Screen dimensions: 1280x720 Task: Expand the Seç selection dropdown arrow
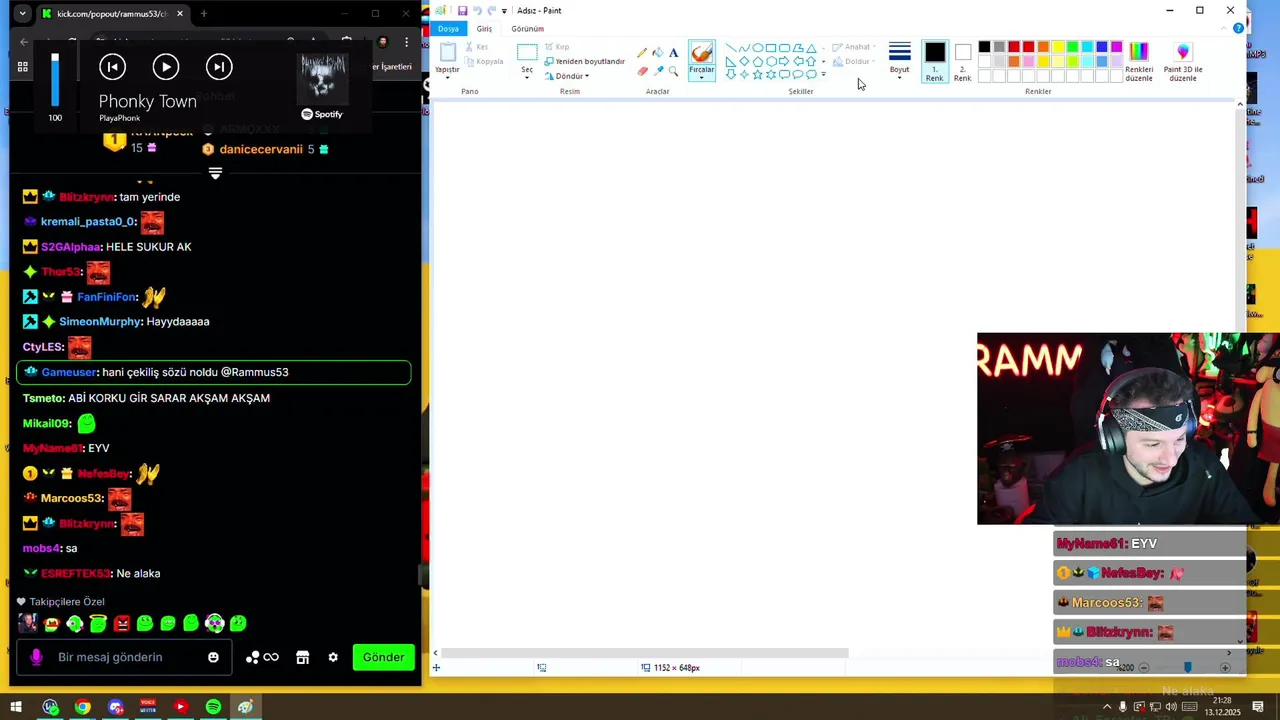pos(527,77)
